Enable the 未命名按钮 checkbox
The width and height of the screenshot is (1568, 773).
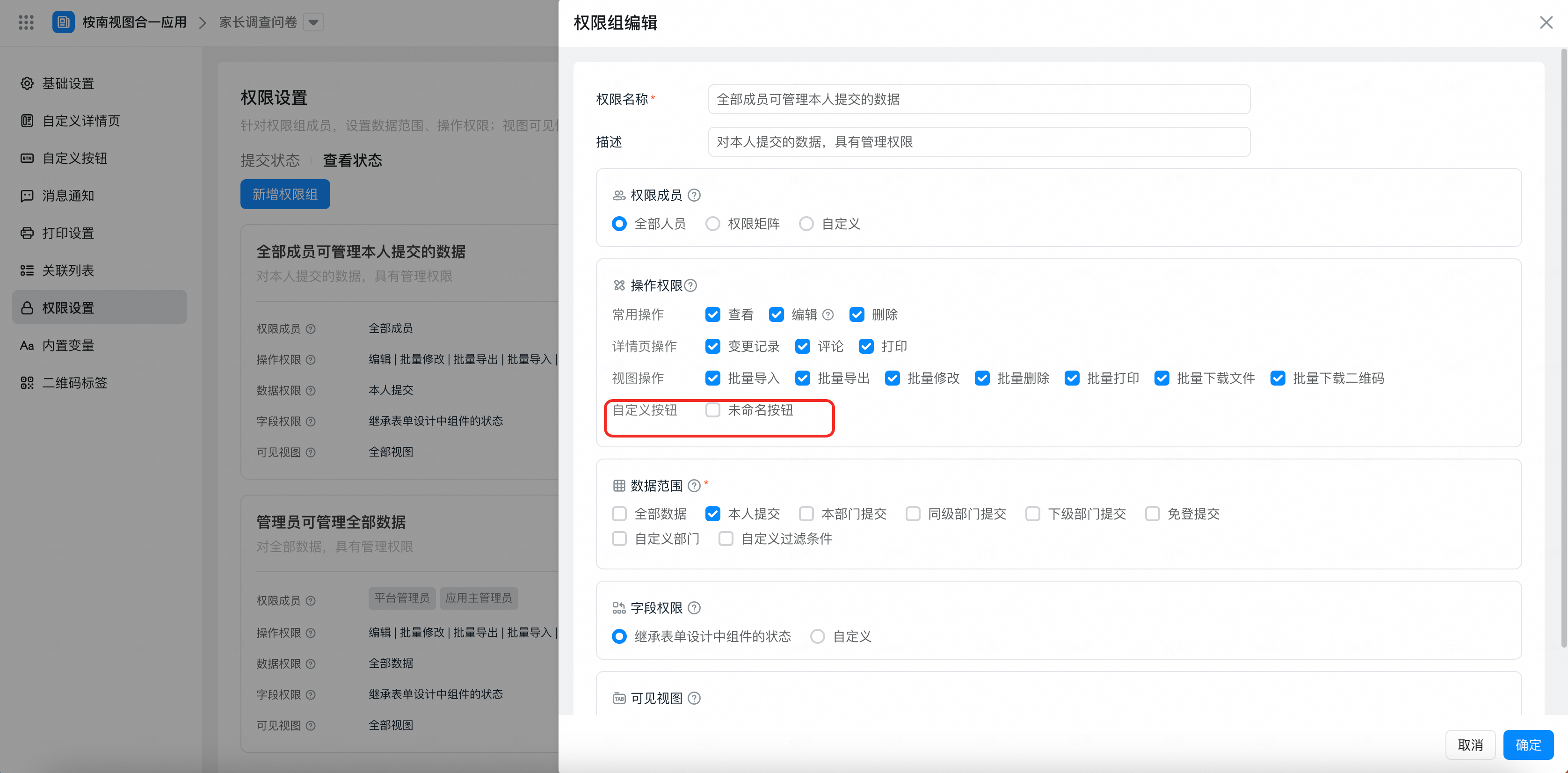713,410
